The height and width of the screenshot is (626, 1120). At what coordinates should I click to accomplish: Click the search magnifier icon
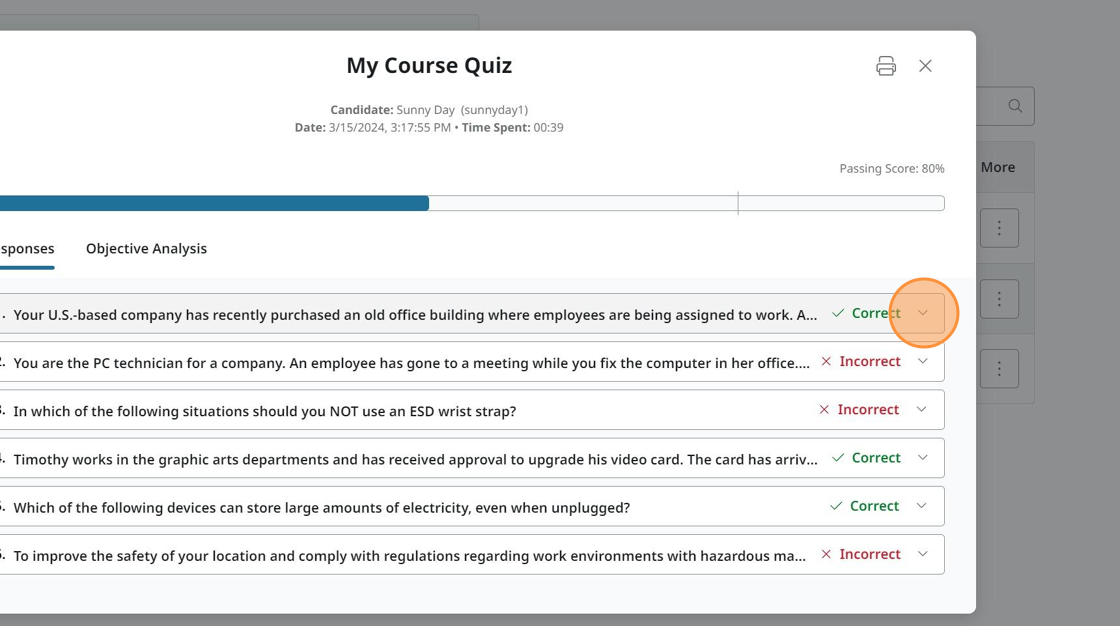click(x=1015, y=106)
